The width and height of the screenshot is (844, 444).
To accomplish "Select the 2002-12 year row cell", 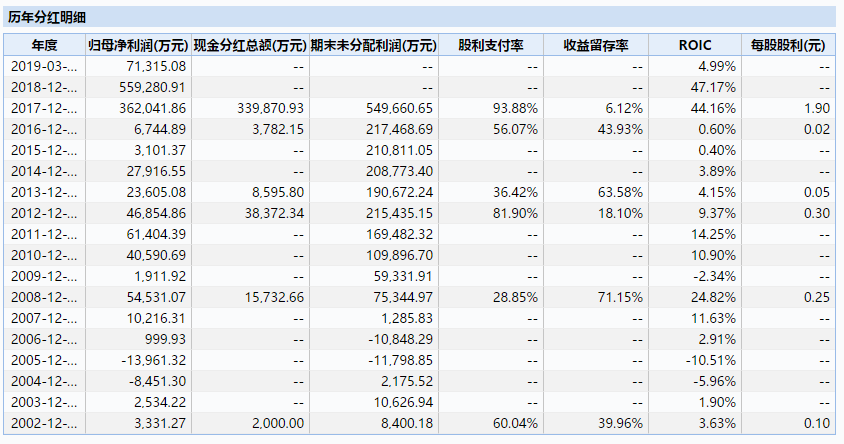I will click(x=44, y=423).
